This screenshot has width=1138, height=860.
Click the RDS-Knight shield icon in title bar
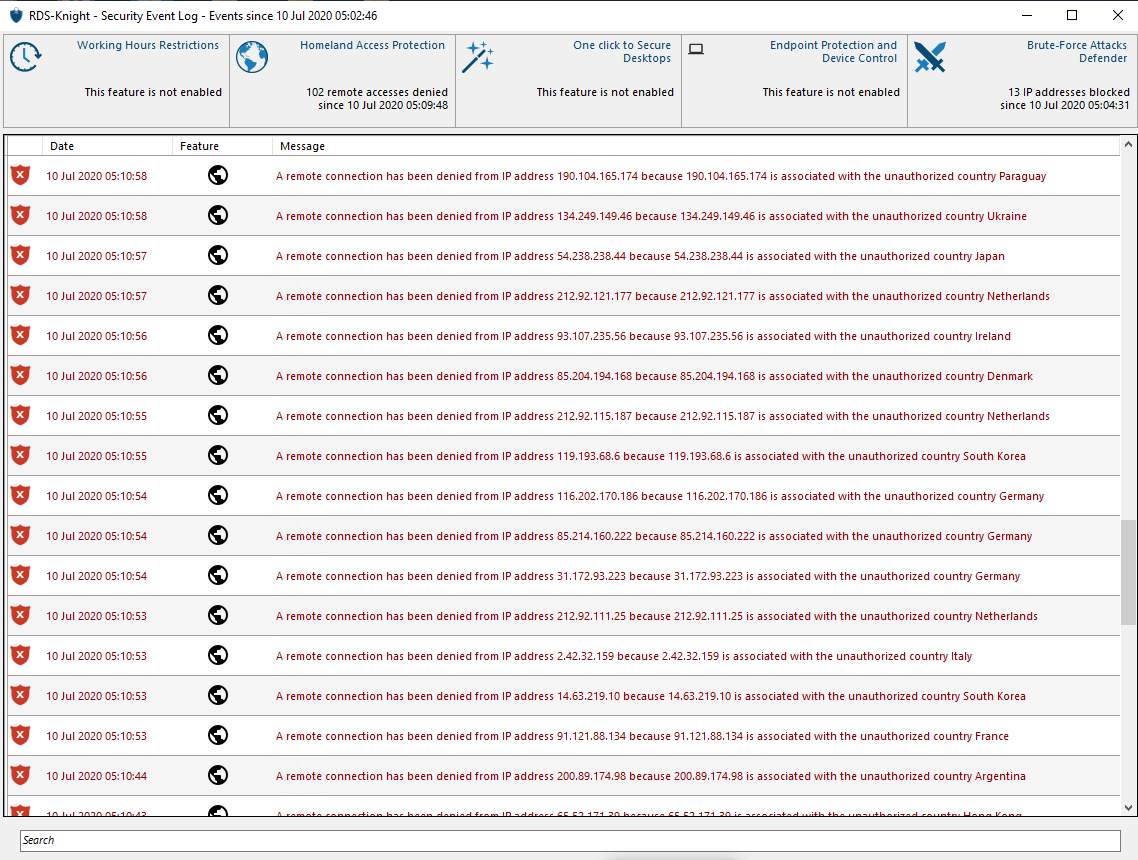tap(16, 15)
